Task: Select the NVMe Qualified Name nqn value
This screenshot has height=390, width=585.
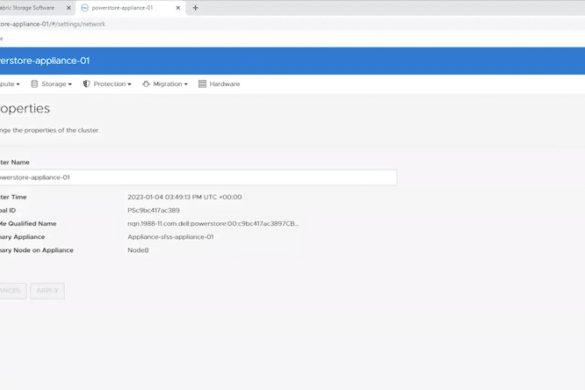Action: point(213,224)
